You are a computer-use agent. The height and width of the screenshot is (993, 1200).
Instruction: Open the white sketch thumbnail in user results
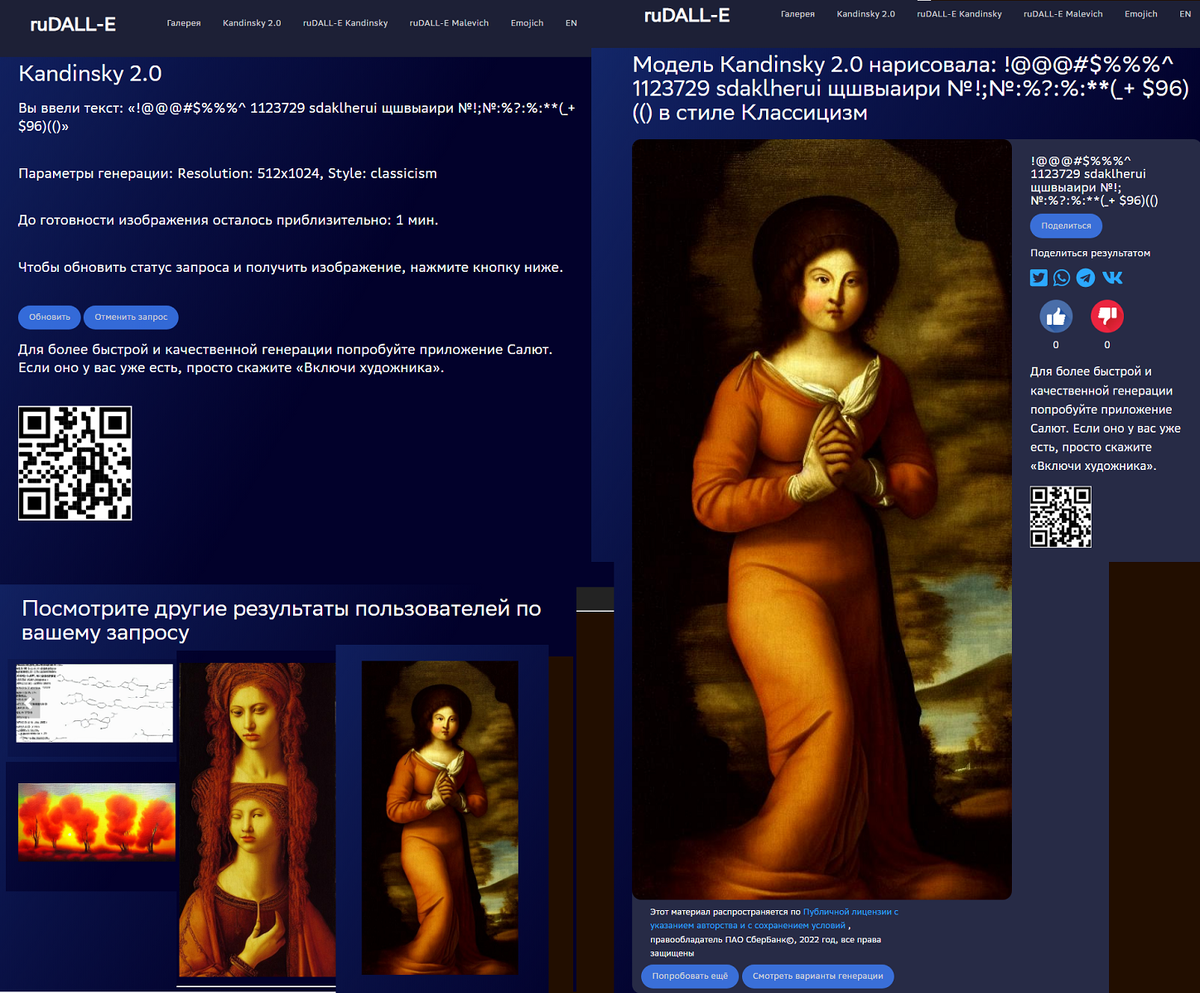pos(94,703)
